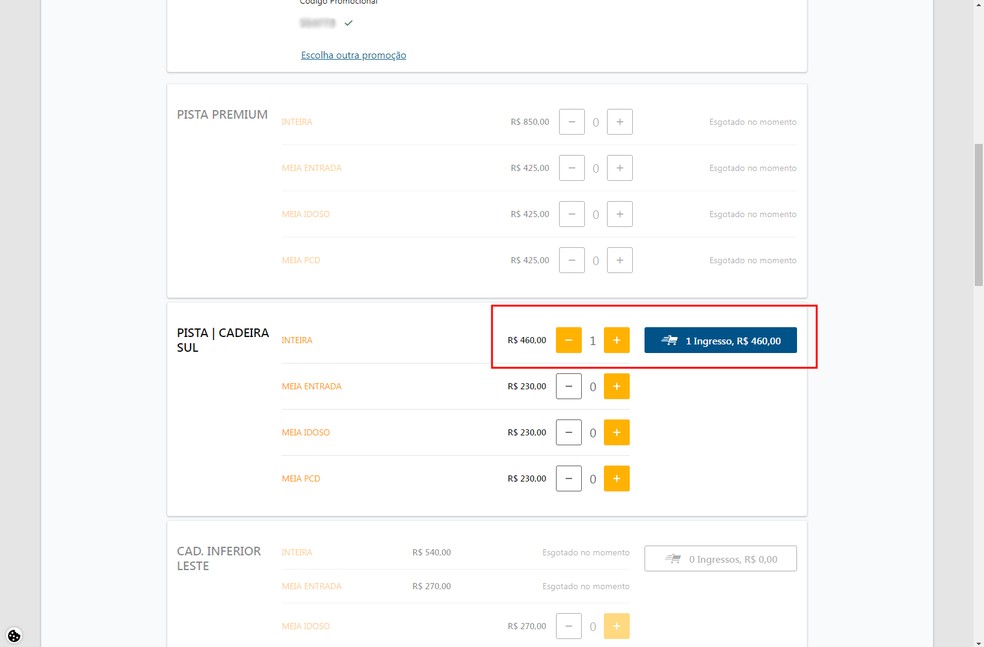Click Esgotado no momento beside R$ 540,00
Viewport: 984px width, 647px height.
586,552
